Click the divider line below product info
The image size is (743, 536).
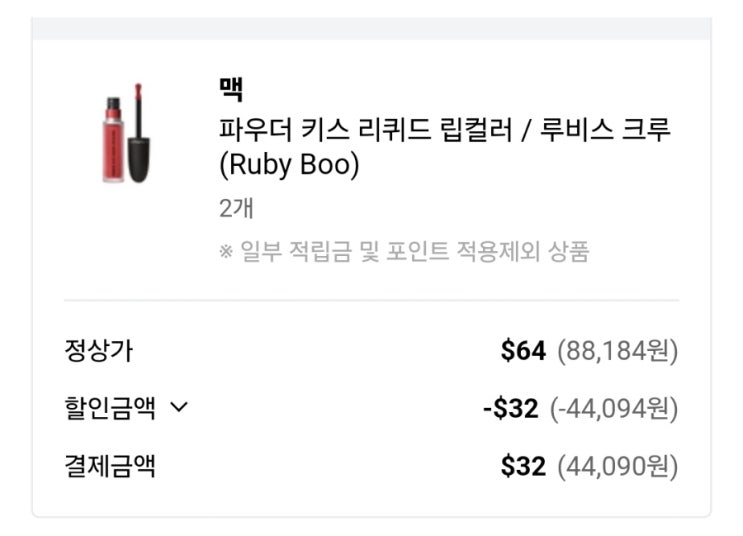coord(371,300)
